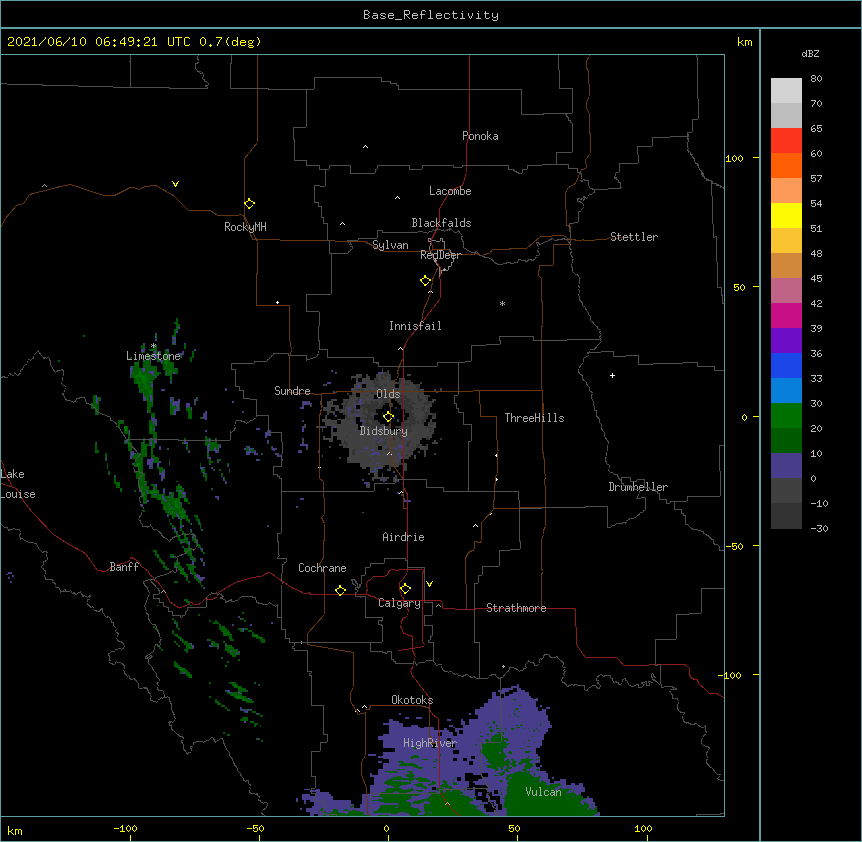Click the yellow diamond marker above Calgary label

click(x=405, y=589)
